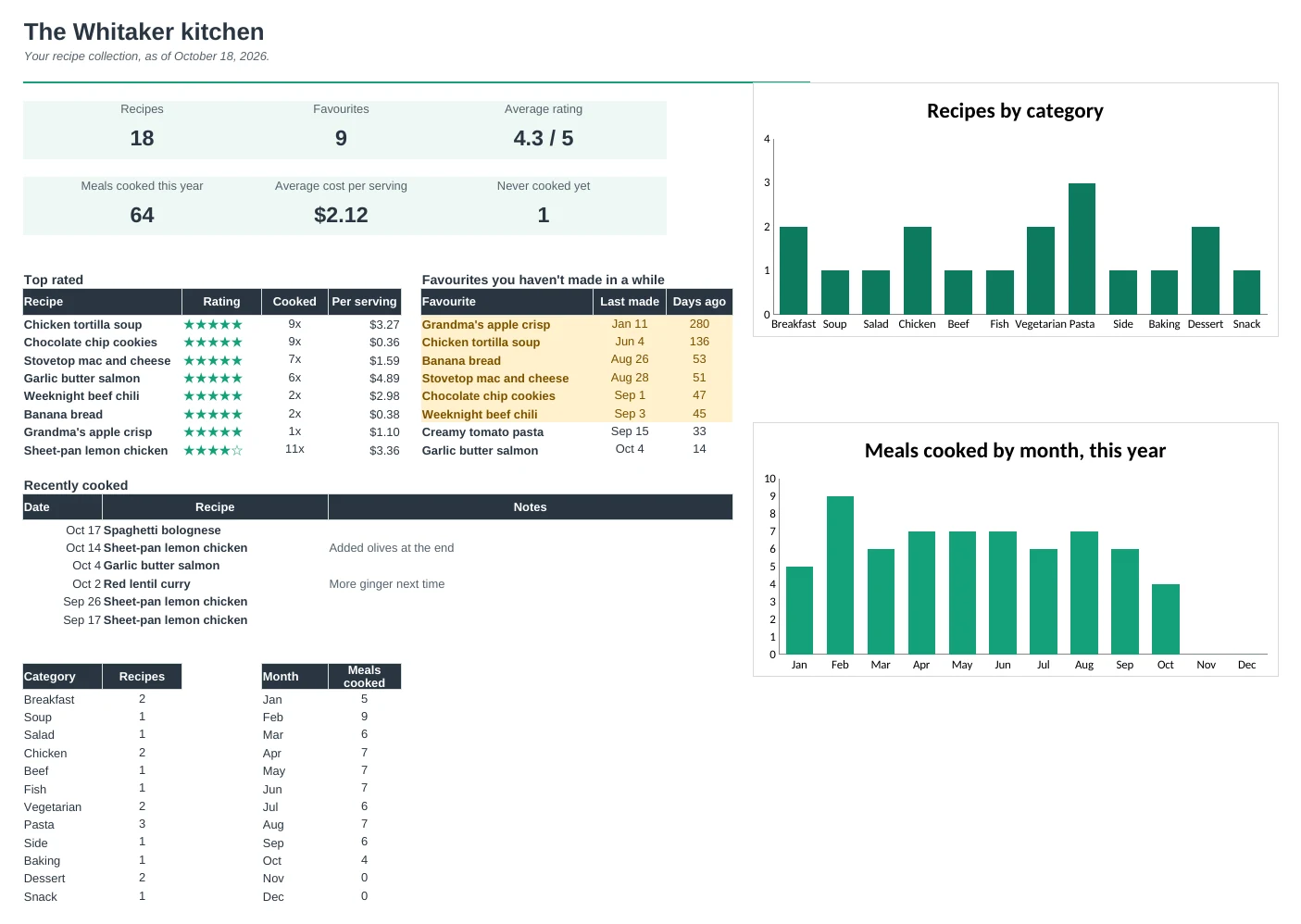Select the Last made column header
This screenshot has width=1301, height=924.
pos(630,302)
